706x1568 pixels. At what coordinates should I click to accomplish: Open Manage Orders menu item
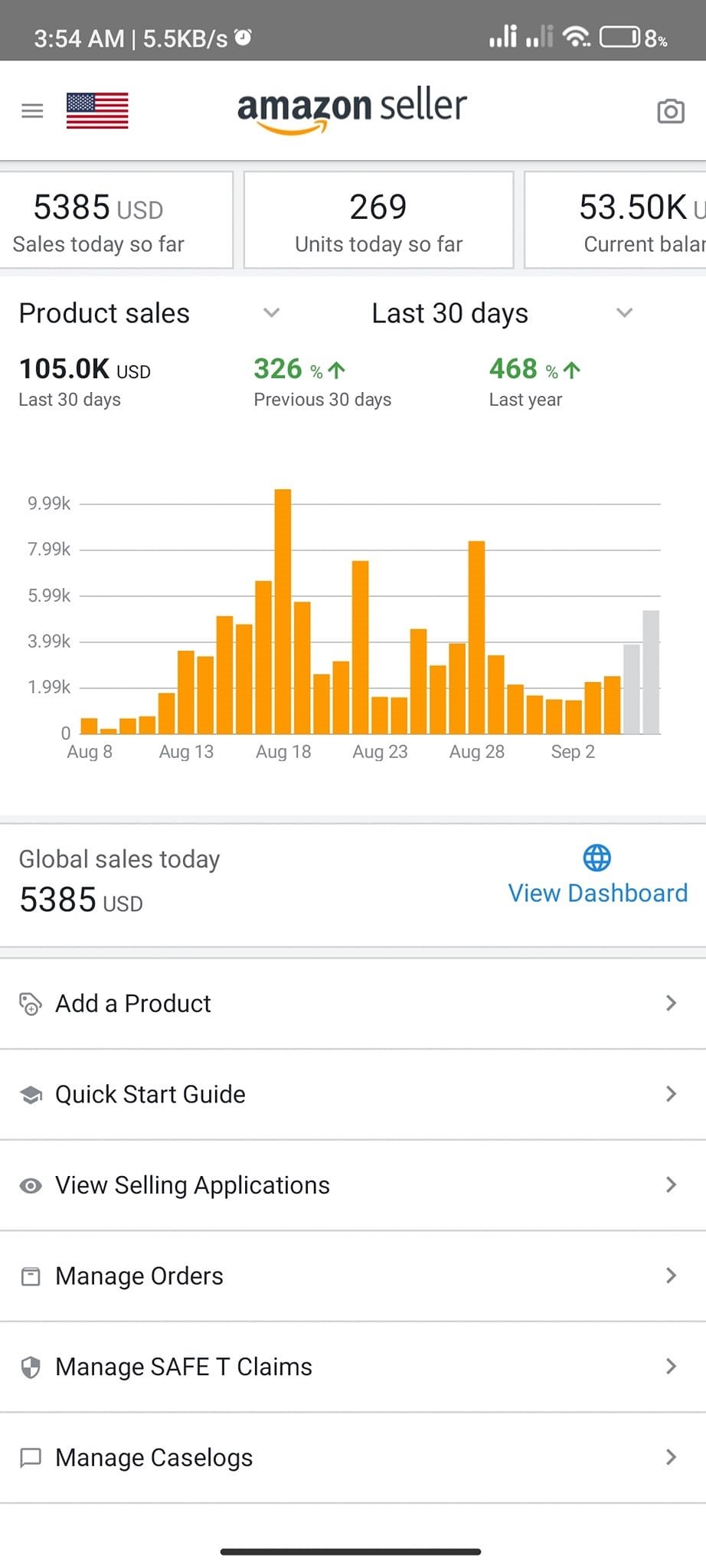tap(139, 1276)
